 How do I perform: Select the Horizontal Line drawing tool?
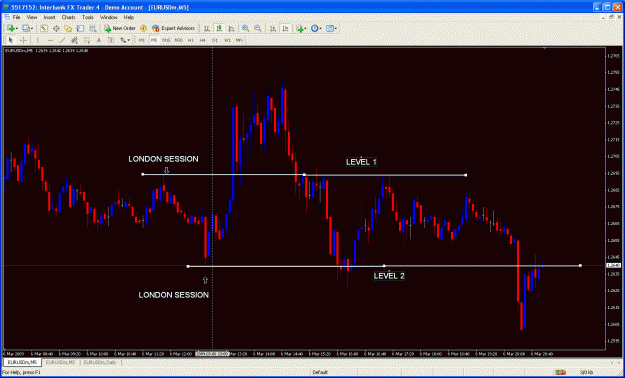tap(50, 40)
